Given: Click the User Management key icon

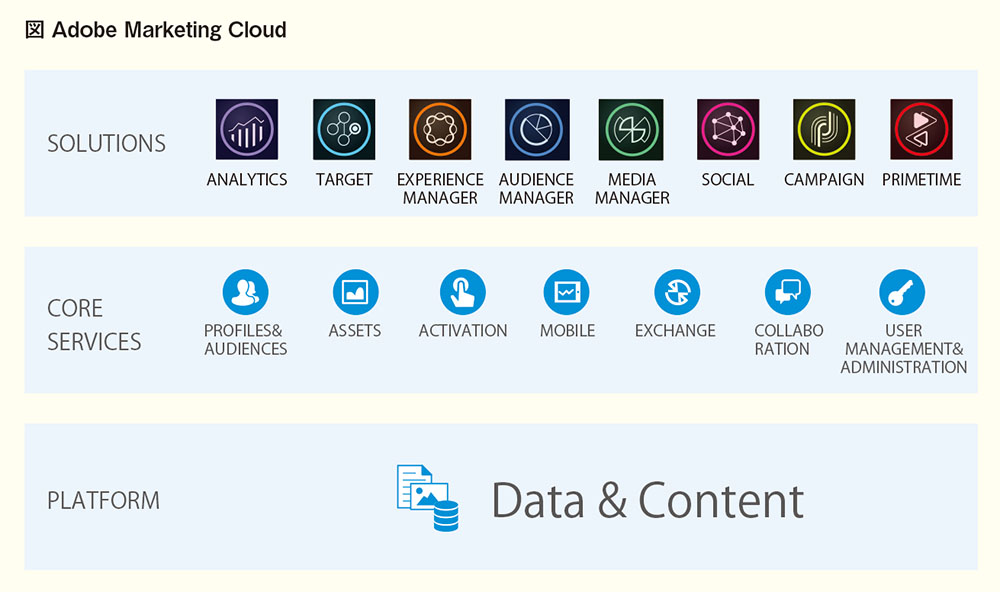Looking at the screenshot, I should coord(902,292).
